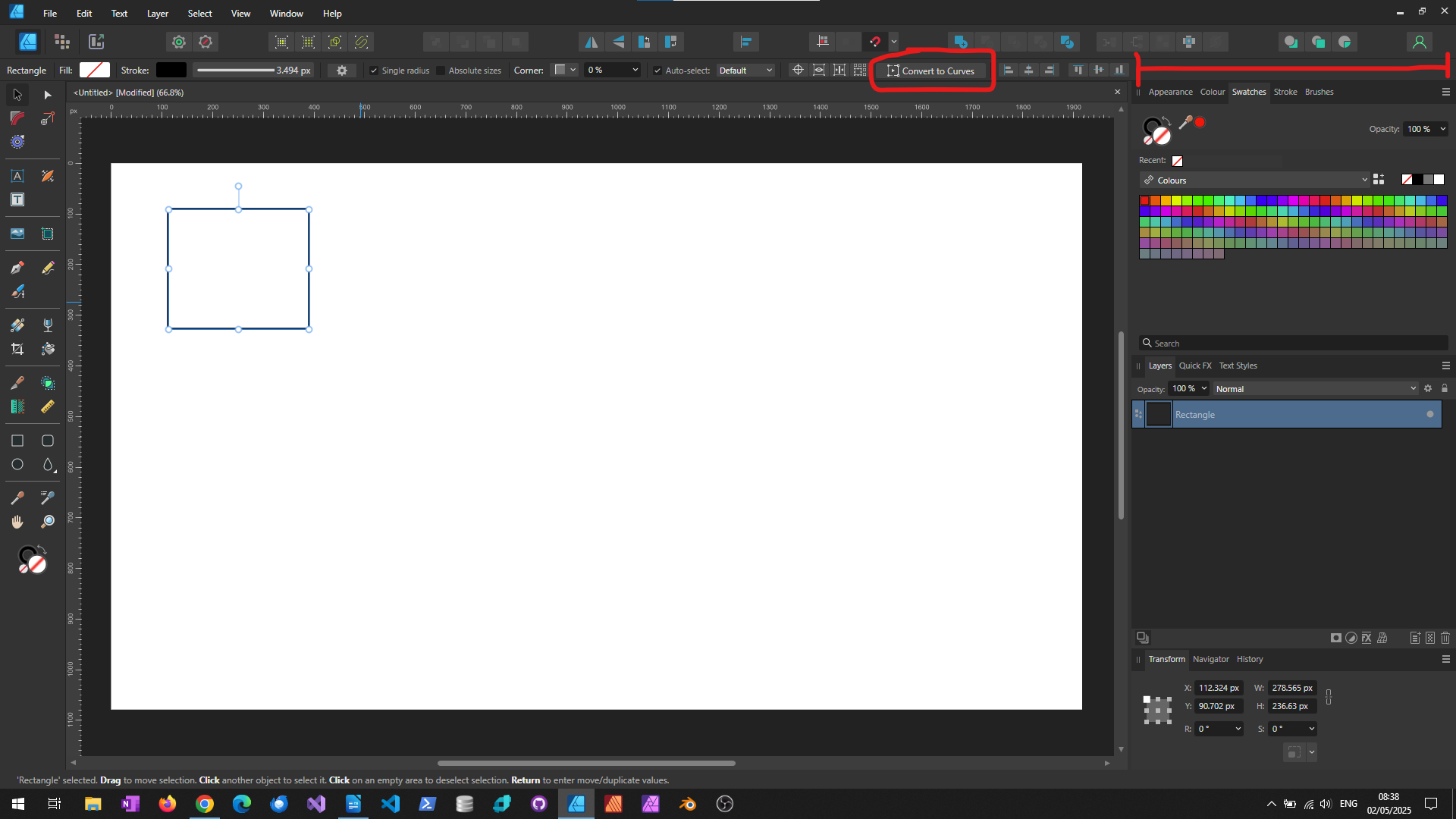Viewport: 1456px width, 819px height.
Task: Toggle the layer lock icon
Action: (1445, 388)
